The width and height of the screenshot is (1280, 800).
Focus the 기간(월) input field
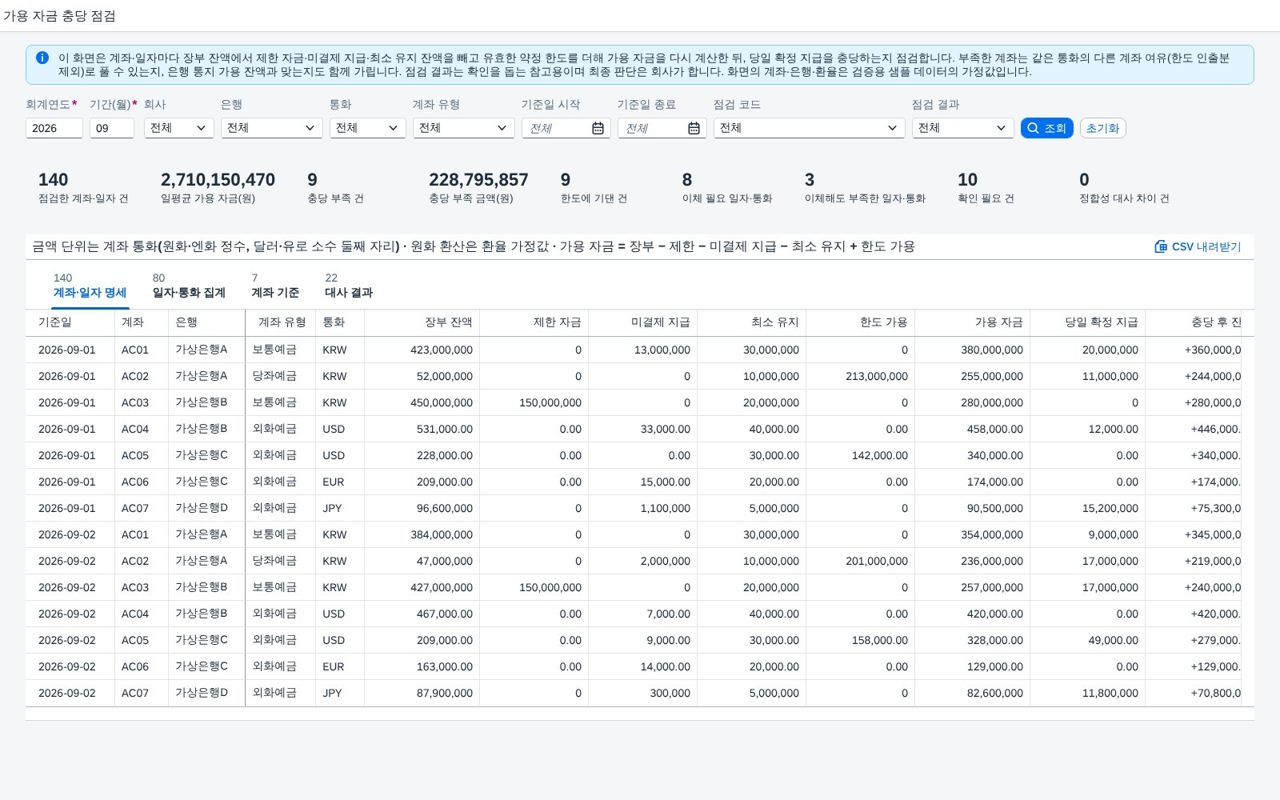(x=112, y=128)
